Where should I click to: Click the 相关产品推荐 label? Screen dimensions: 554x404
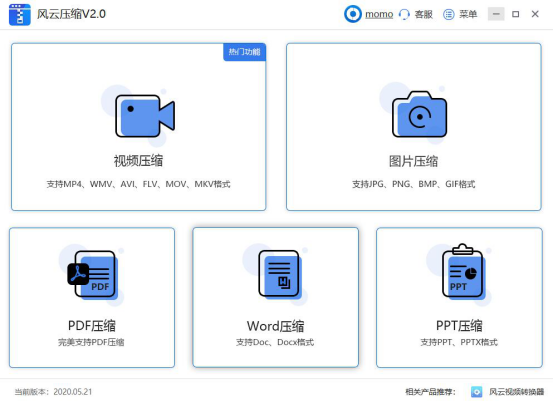point(430,392)
